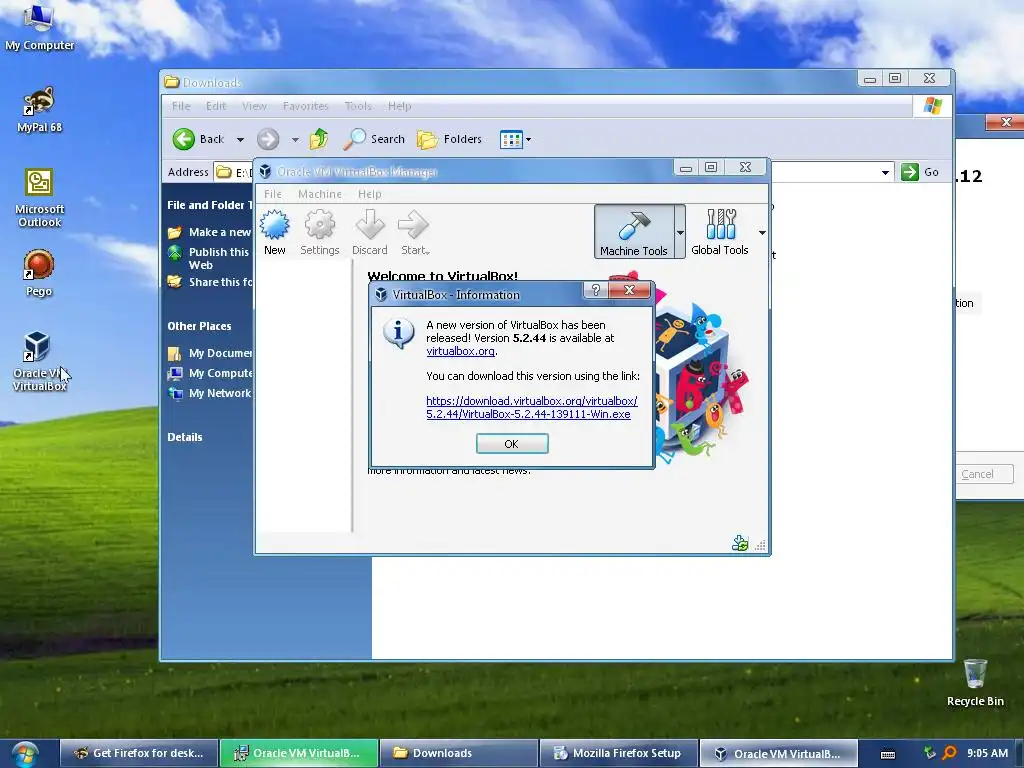Click the network tray icon beside keyboard icon
Image resolution: width=1024 pixels, height=768 pixels.
pyautogui.click(x=929, y=753)
